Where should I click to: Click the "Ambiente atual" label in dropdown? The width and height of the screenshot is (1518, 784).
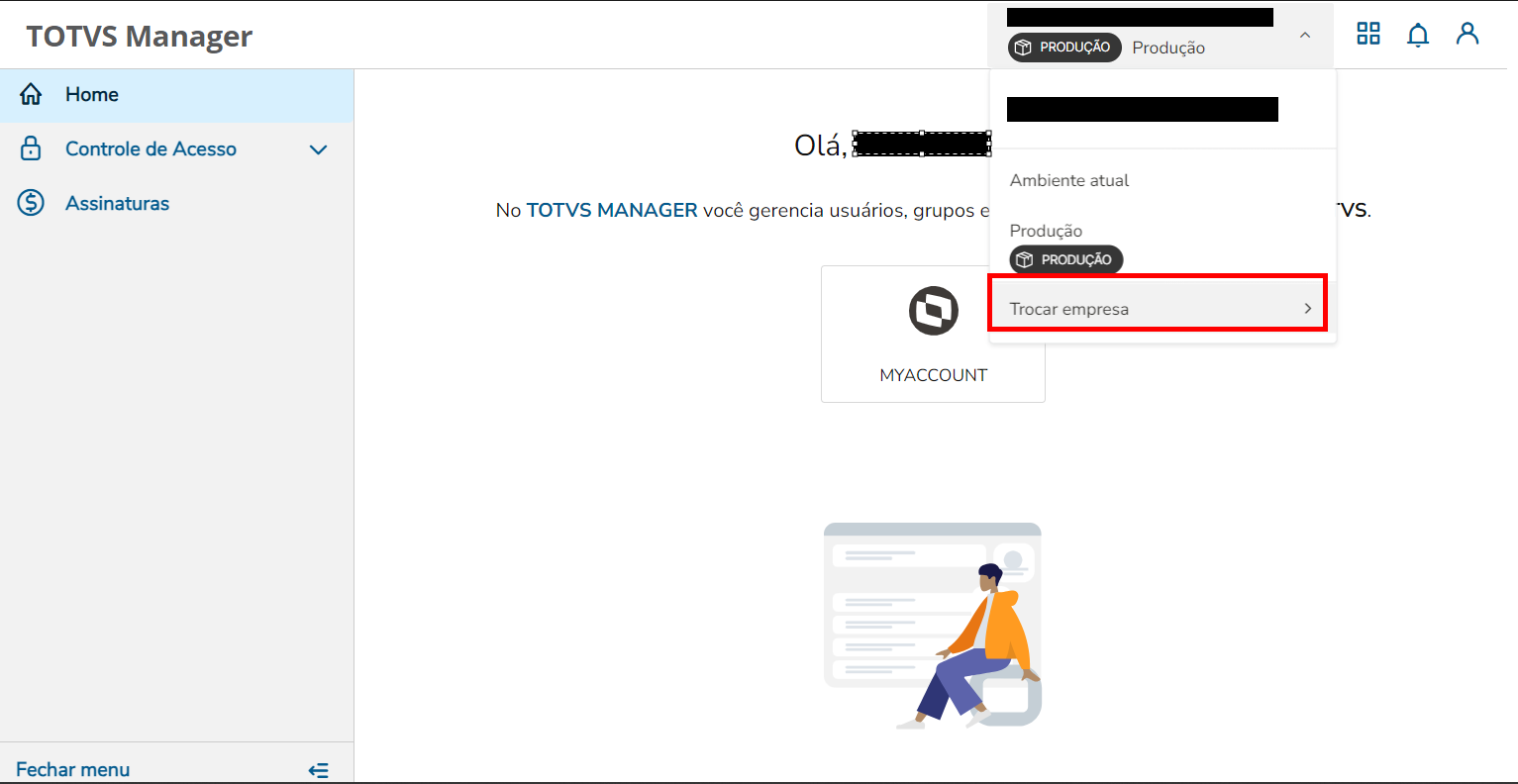coord(1069,180)
